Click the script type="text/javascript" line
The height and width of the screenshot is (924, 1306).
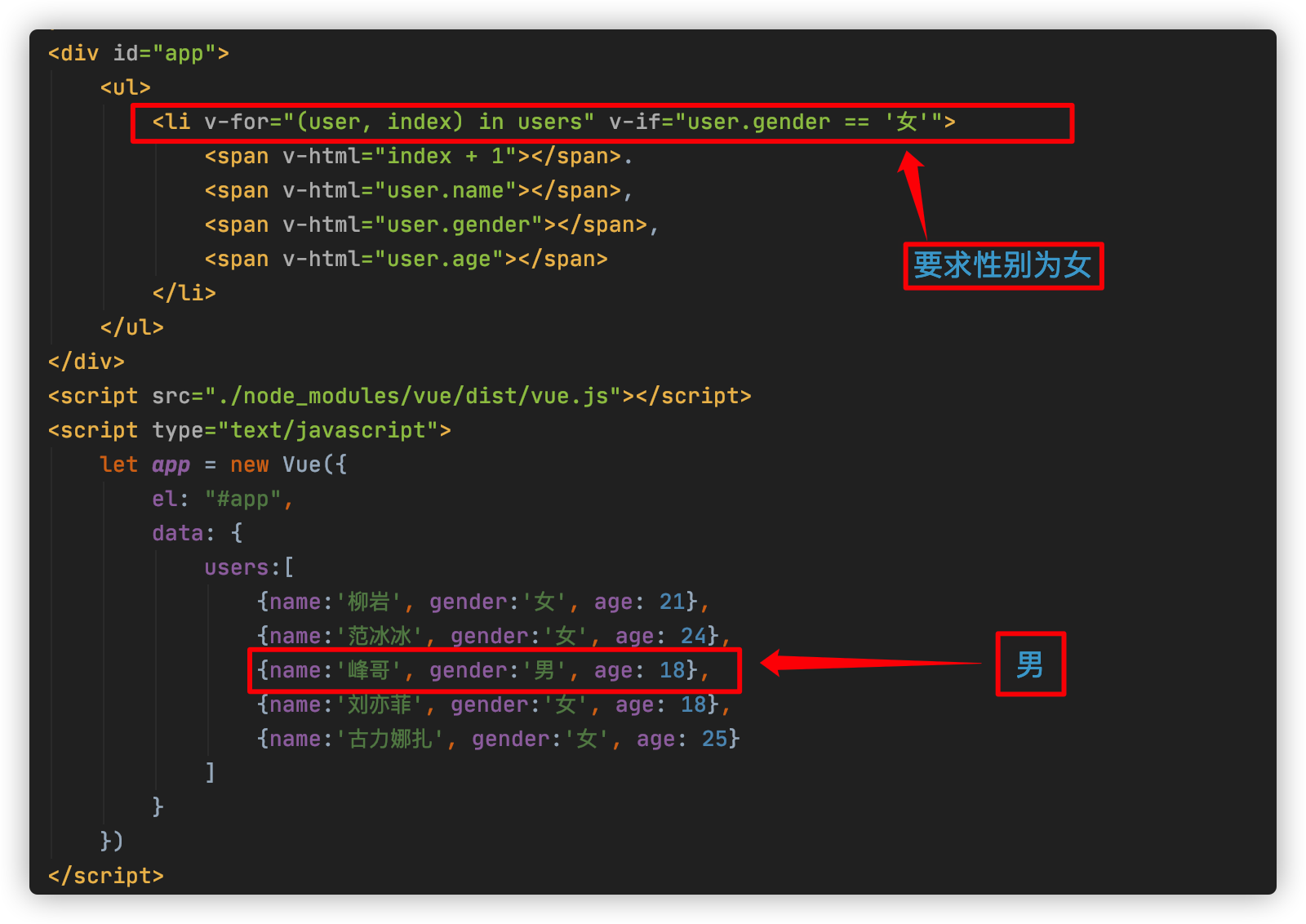point(250,430)
